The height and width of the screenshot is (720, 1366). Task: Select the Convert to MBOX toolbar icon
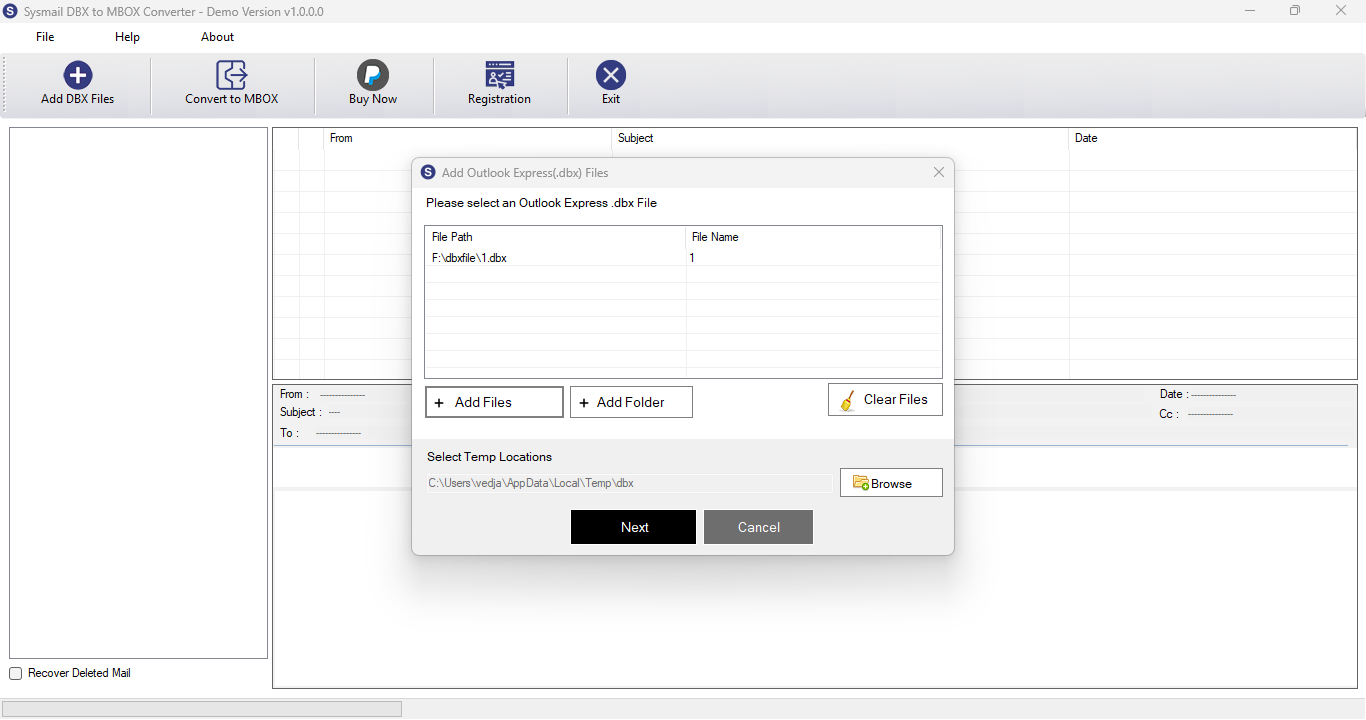coord(232,75)
